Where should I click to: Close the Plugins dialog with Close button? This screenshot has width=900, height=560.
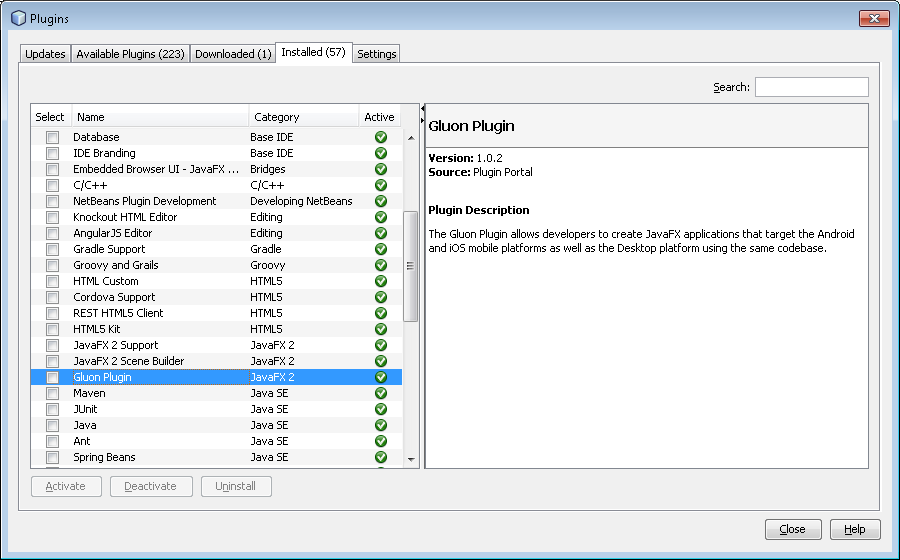[793, 529]
